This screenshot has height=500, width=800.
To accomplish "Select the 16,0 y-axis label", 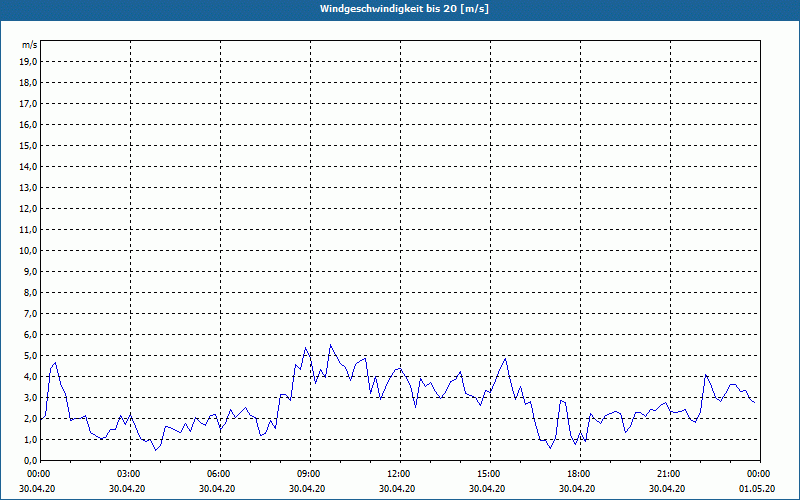I will coord(29,124).
